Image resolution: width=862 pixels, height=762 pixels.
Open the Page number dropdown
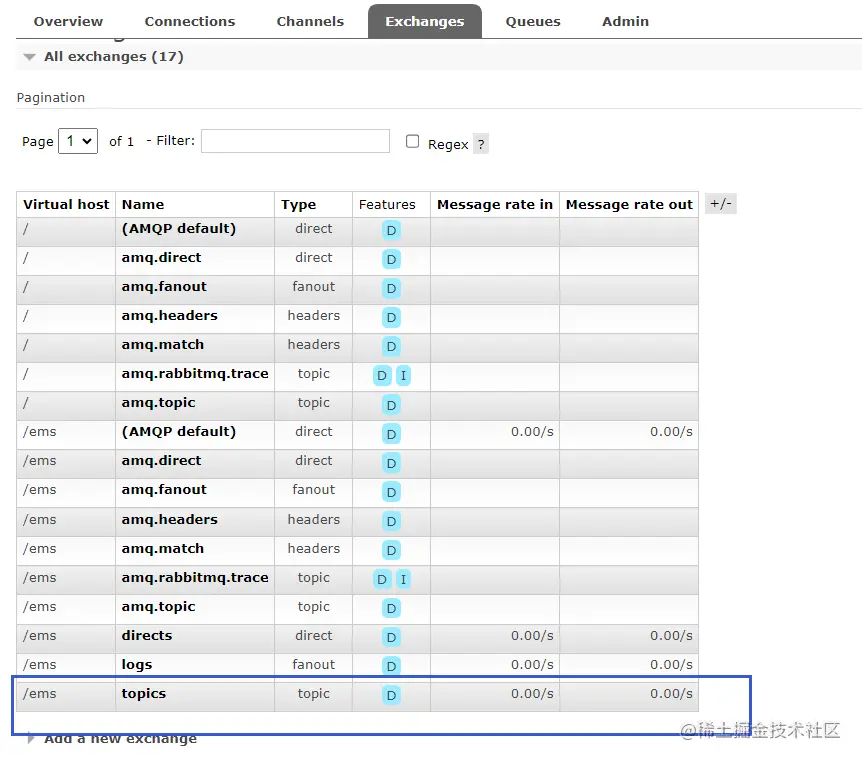tap(78, 141)
